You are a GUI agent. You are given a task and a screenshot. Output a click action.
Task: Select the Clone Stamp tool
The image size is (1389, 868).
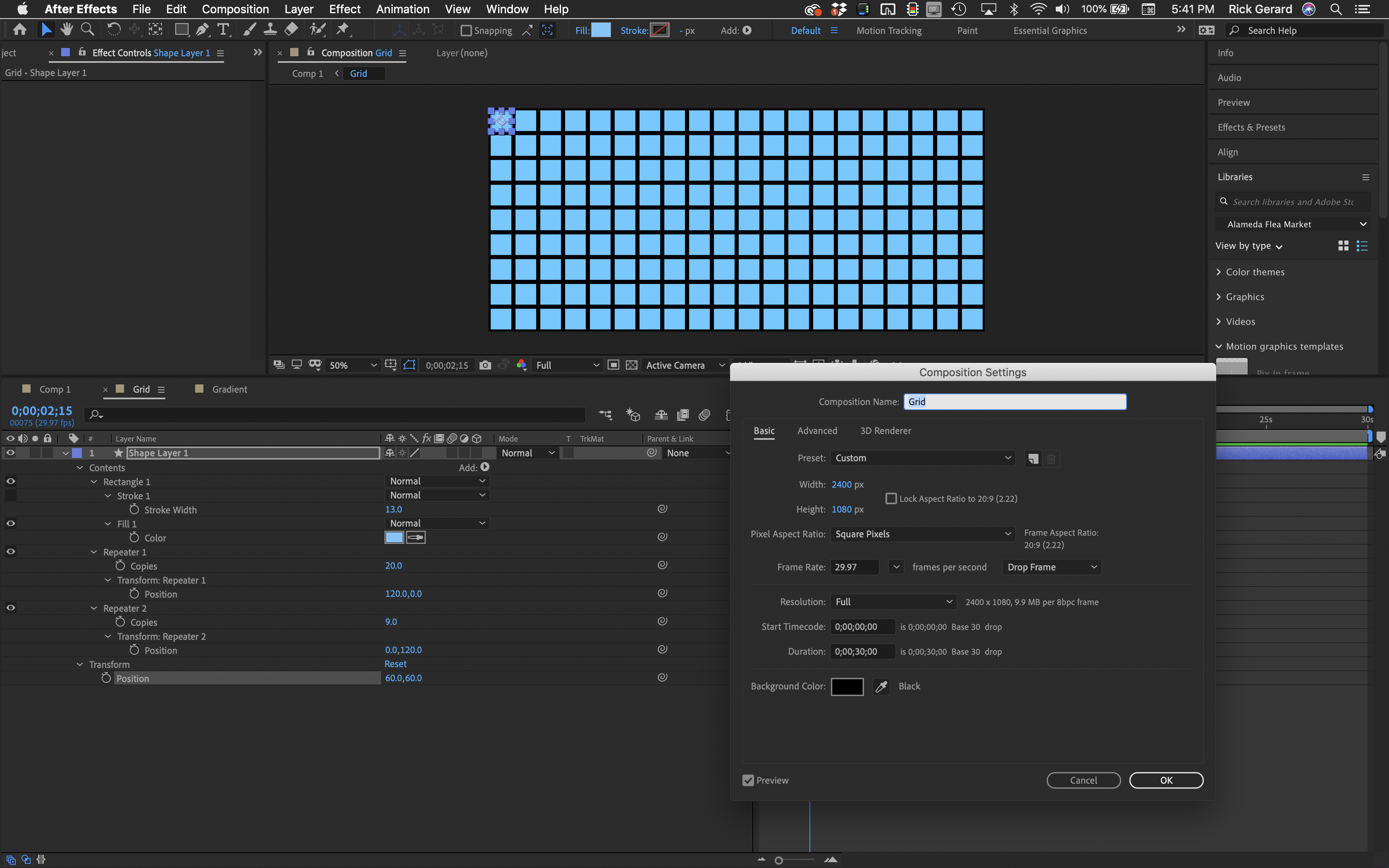pyautogui.click(x=270, y=29)
